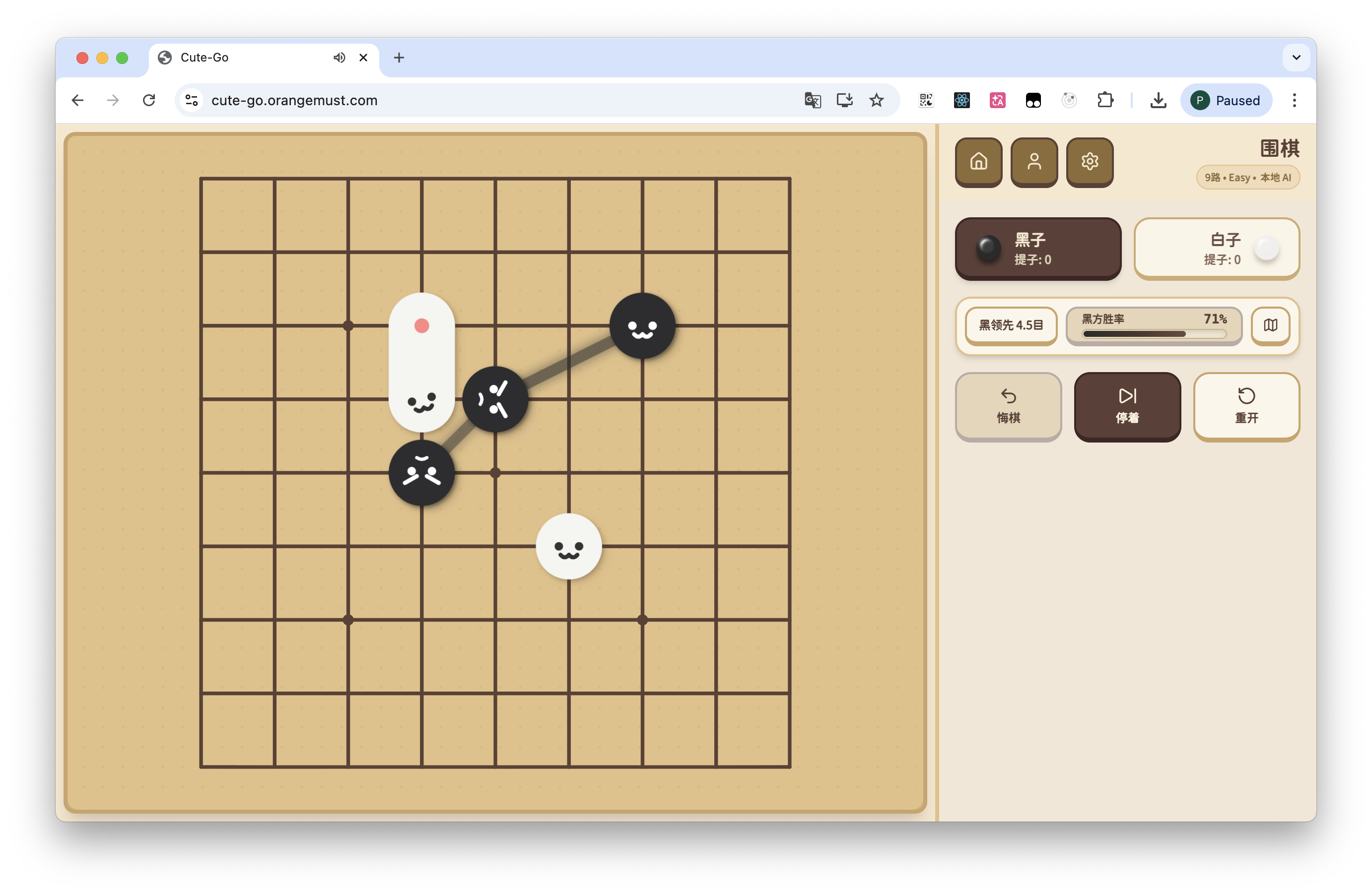
Task: Click the 悔棋 undo move button
Action: [1008, 406]
